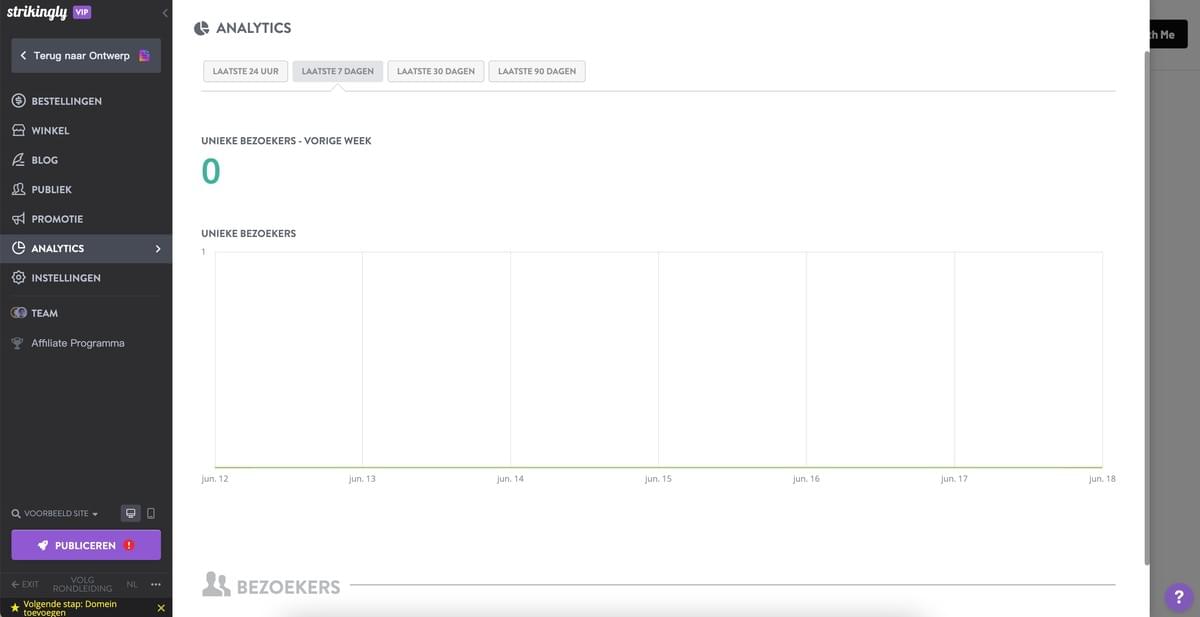Click the page's vertical scrollbar

tap(1148, 300)
